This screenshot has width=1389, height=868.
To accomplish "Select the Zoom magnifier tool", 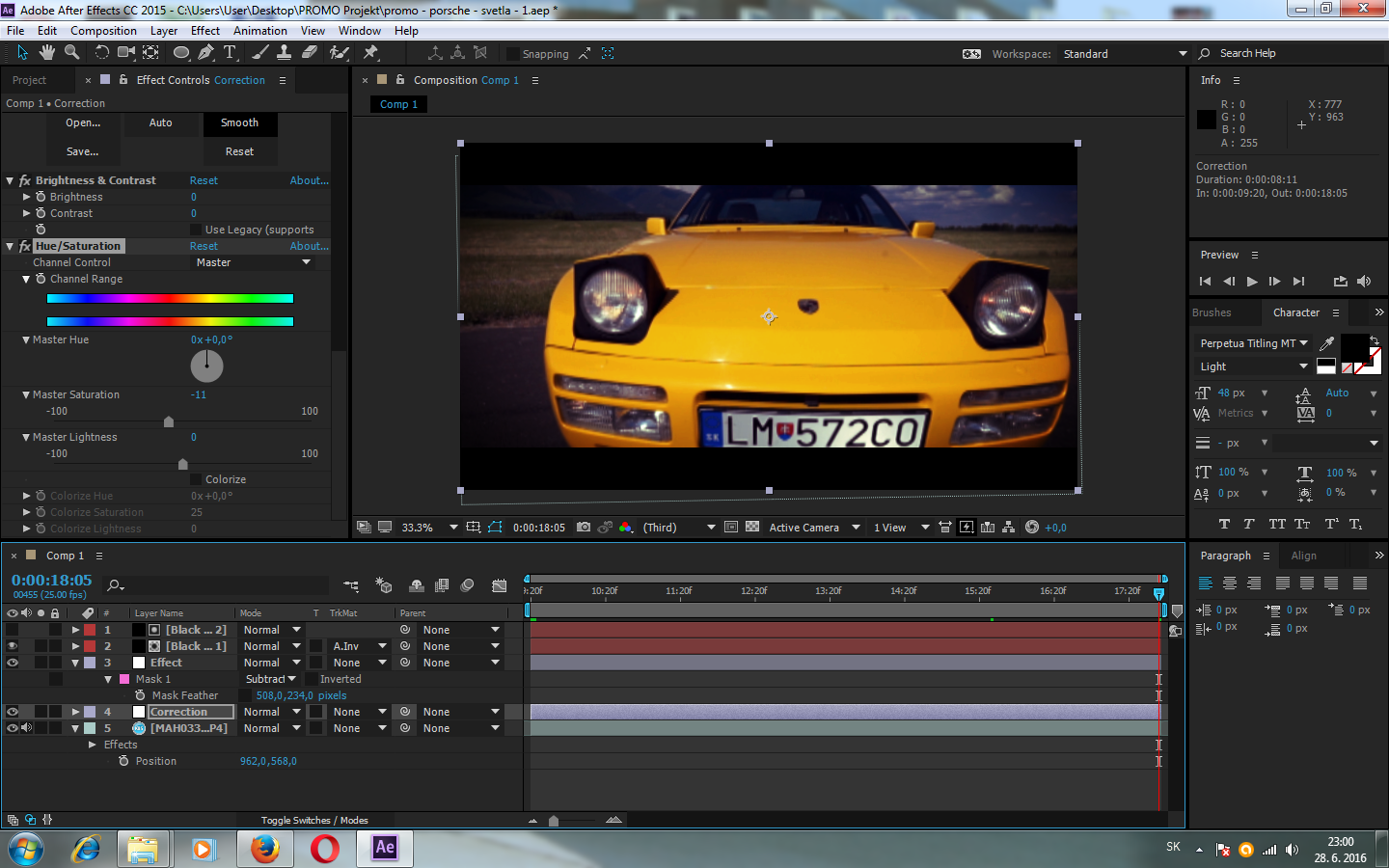I will pos(71,53).
